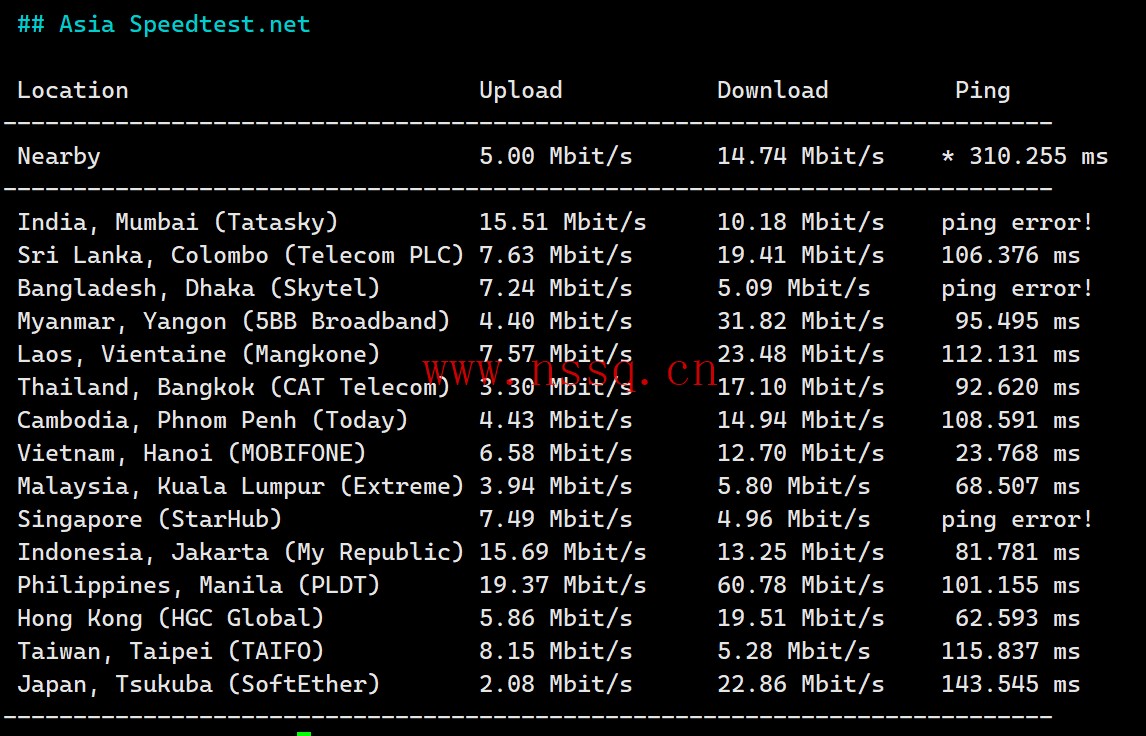Click Vietnam, Hanoi (MOBIFONE) entry
The width and height of the screenshot is (1146, 736).
click(191, 453)
